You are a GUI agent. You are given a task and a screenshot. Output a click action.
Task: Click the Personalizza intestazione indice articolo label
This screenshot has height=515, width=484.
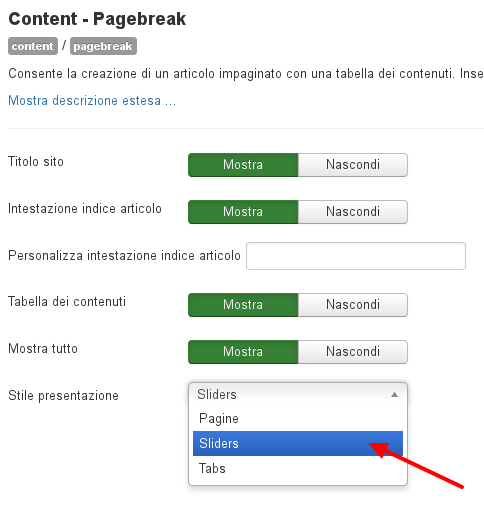click(x=124, y=255)
